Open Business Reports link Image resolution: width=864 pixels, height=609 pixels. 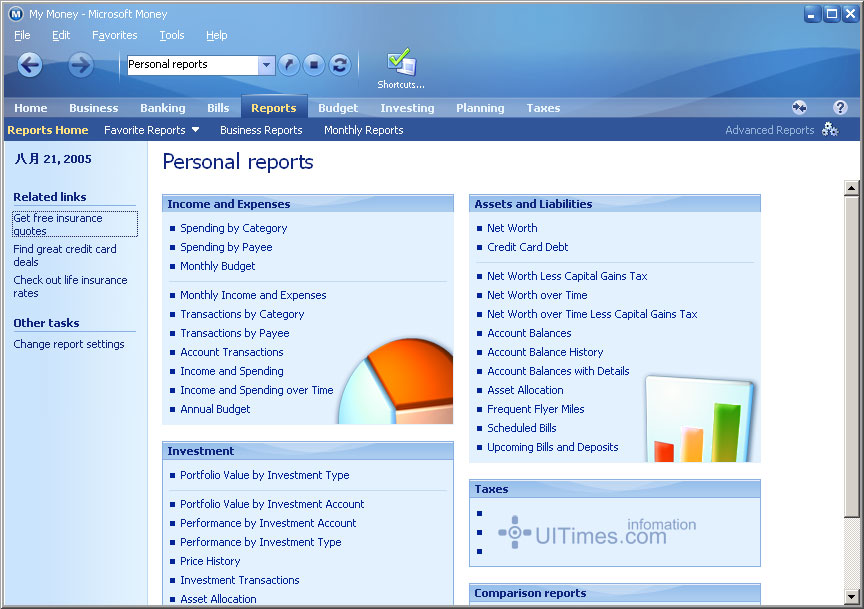tap(261, 130)
